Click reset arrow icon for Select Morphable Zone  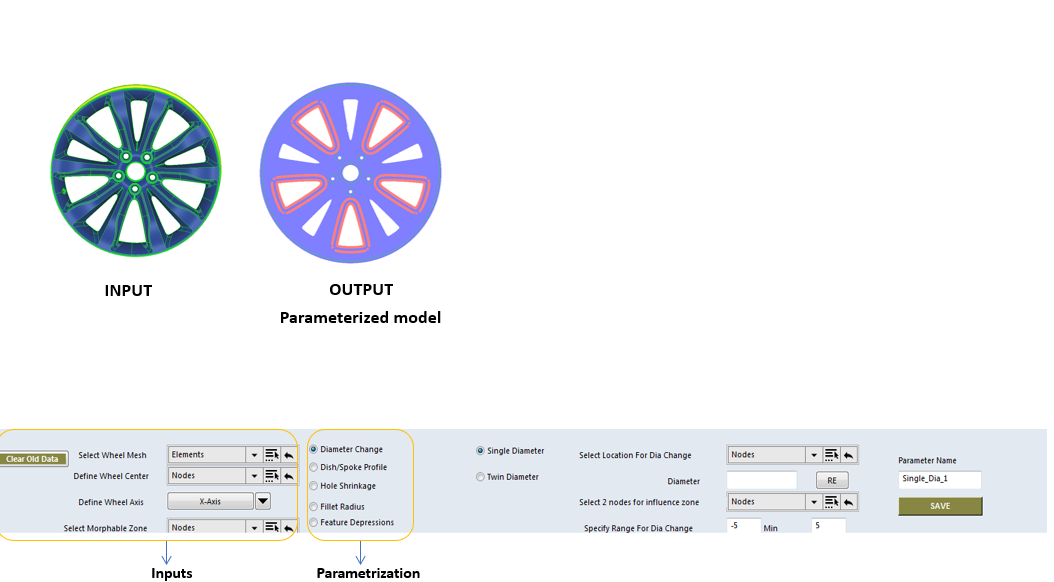tap(288, 528)
